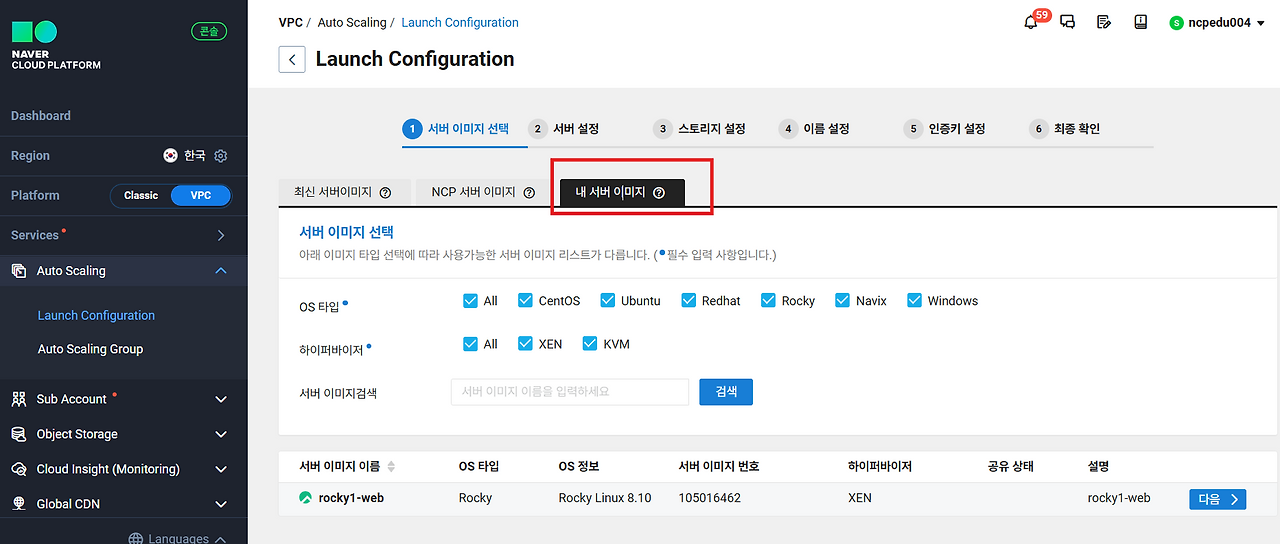Uncheck the XEN hypervisor checkbox
Image resolution: width=1280 pixels, height=544 pixels.
click(x=525, y=343)
